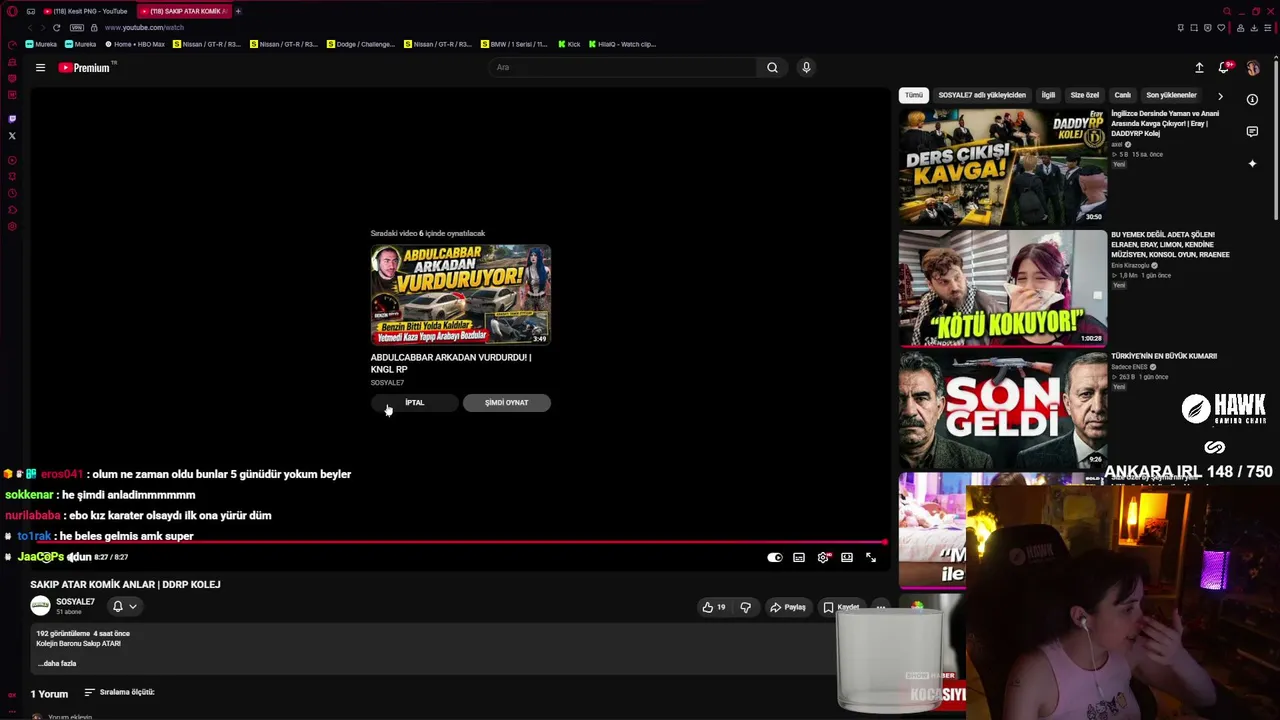Add page to bookmarks heart icon
The height and width of the screenshot is (720, 1280).
click(1221, 28)
